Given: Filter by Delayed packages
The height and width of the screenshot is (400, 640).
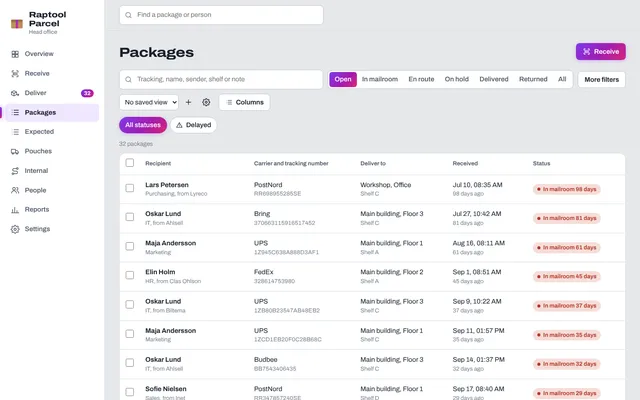Looking at the screenshot, I should (x=193, y=125).
